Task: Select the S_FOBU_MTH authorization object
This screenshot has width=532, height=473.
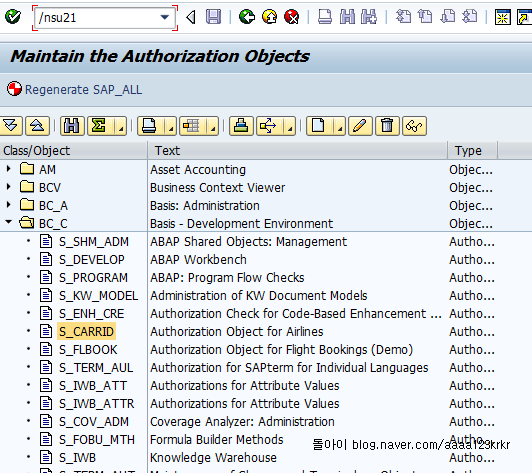Action: (97, 439)
